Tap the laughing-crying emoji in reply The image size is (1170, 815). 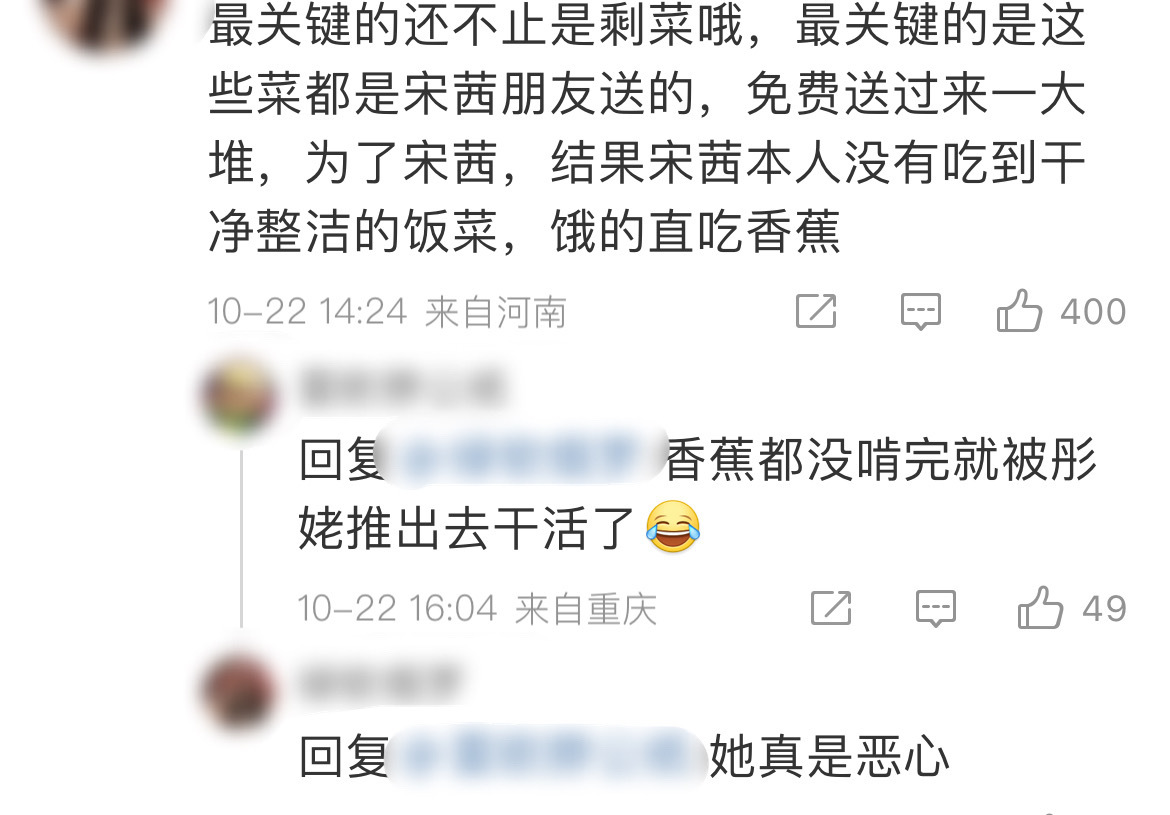[673, 527]
